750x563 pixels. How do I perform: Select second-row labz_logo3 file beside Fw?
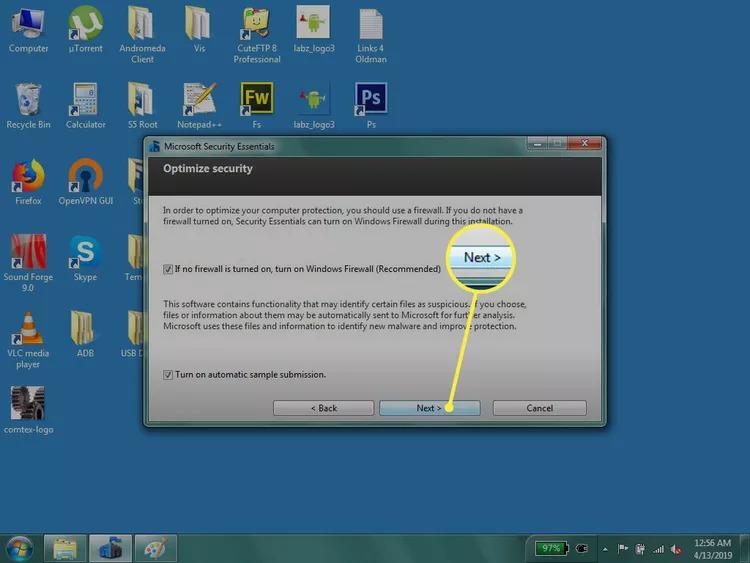(314, 106)
